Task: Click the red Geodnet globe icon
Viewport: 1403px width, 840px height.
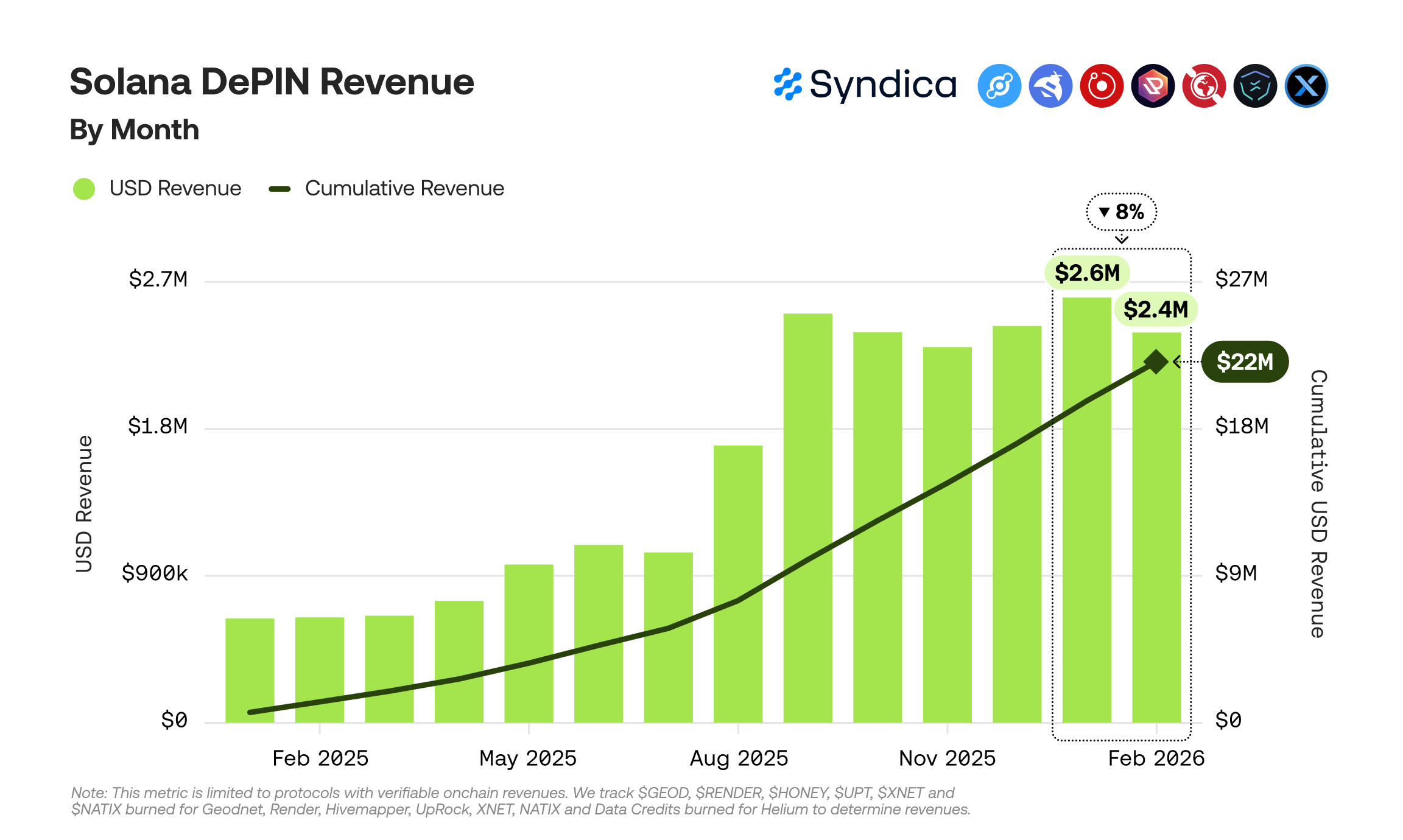Action: tap(1204, 86)
